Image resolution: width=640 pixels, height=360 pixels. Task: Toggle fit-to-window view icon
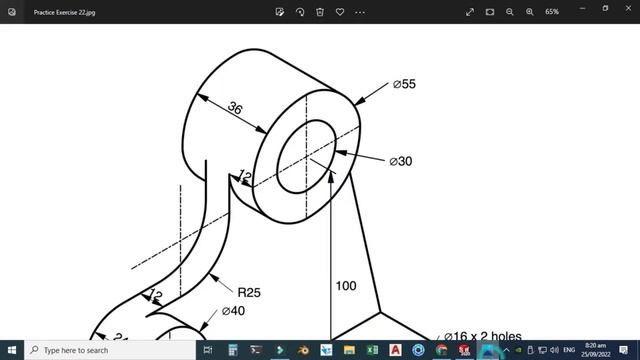coord(490,12)
